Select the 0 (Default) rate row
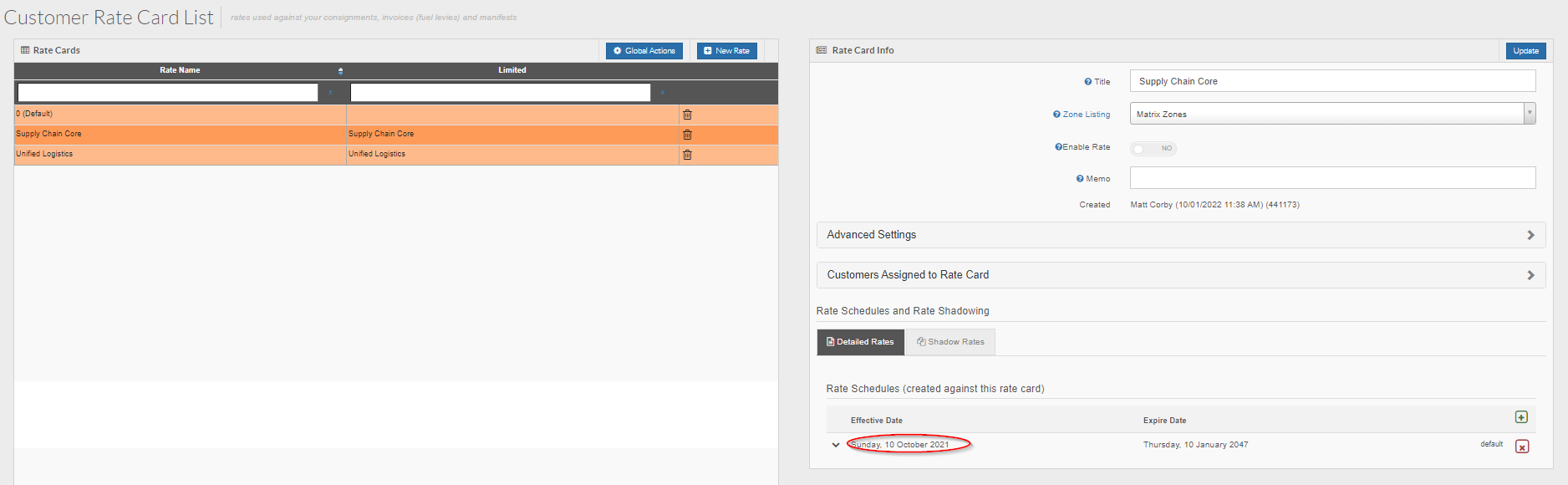 [x=396, y=115]
